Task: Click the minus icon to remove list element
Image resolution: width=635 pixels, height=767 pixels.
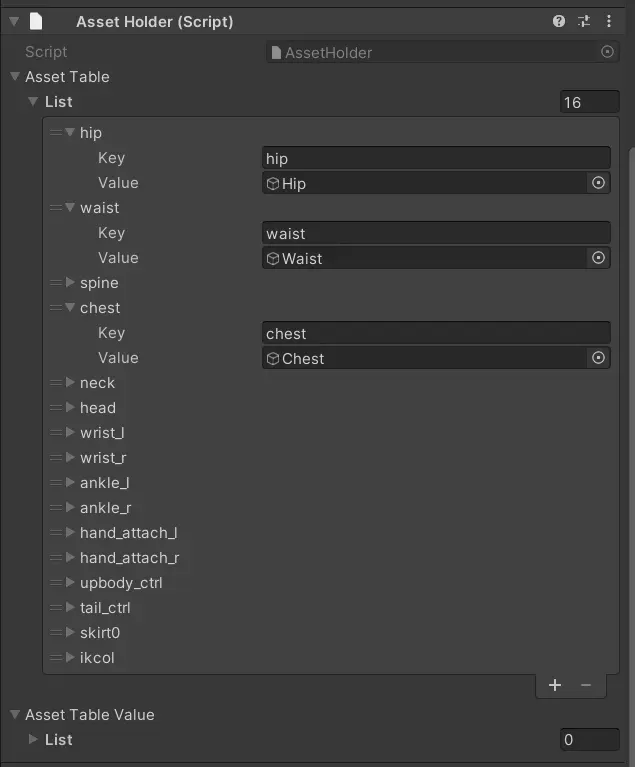Action: [586, 685]
